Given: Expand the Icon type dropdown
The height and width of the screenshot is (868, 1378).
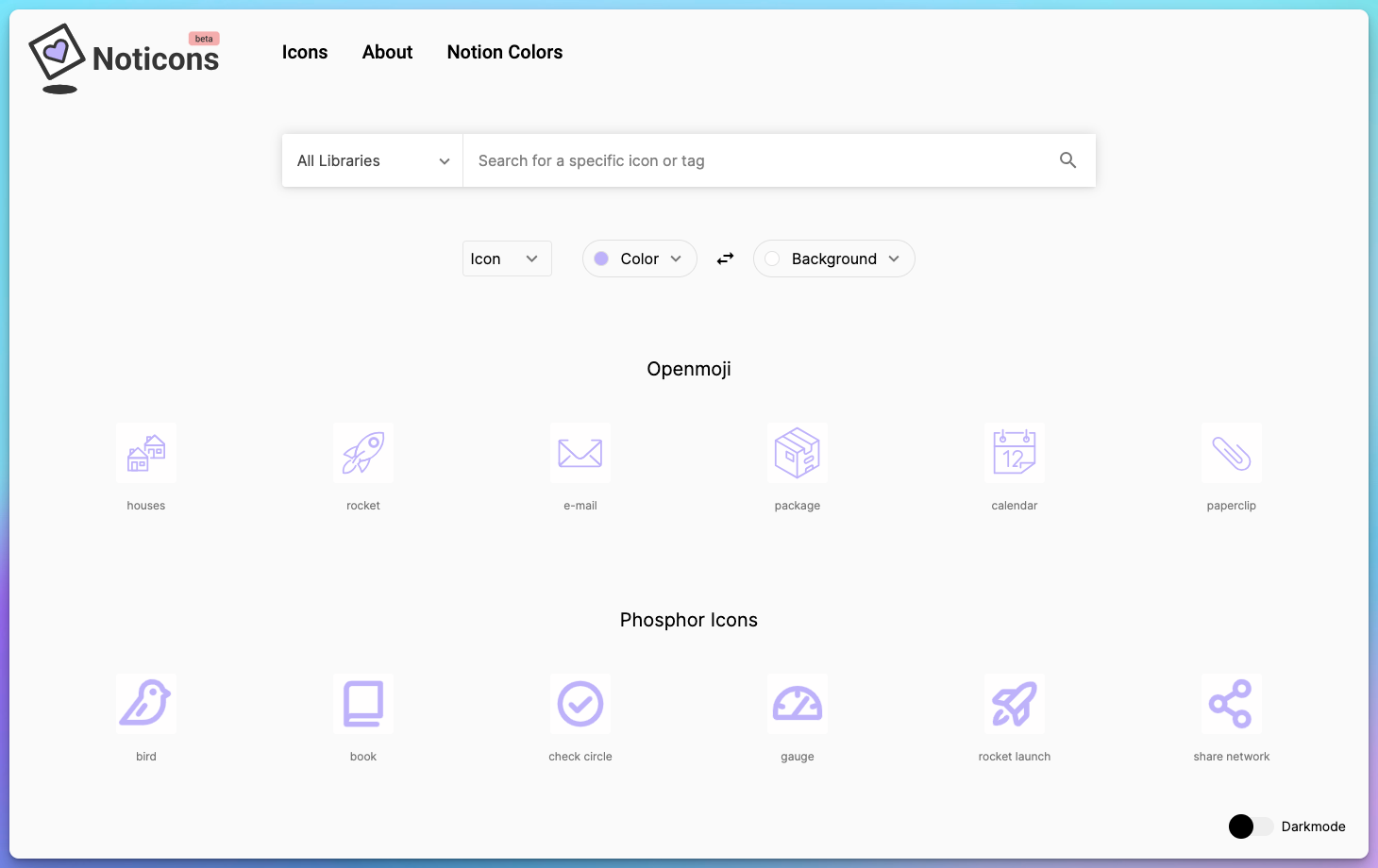Looking at the screenshot, I should (x=507, y=259).
